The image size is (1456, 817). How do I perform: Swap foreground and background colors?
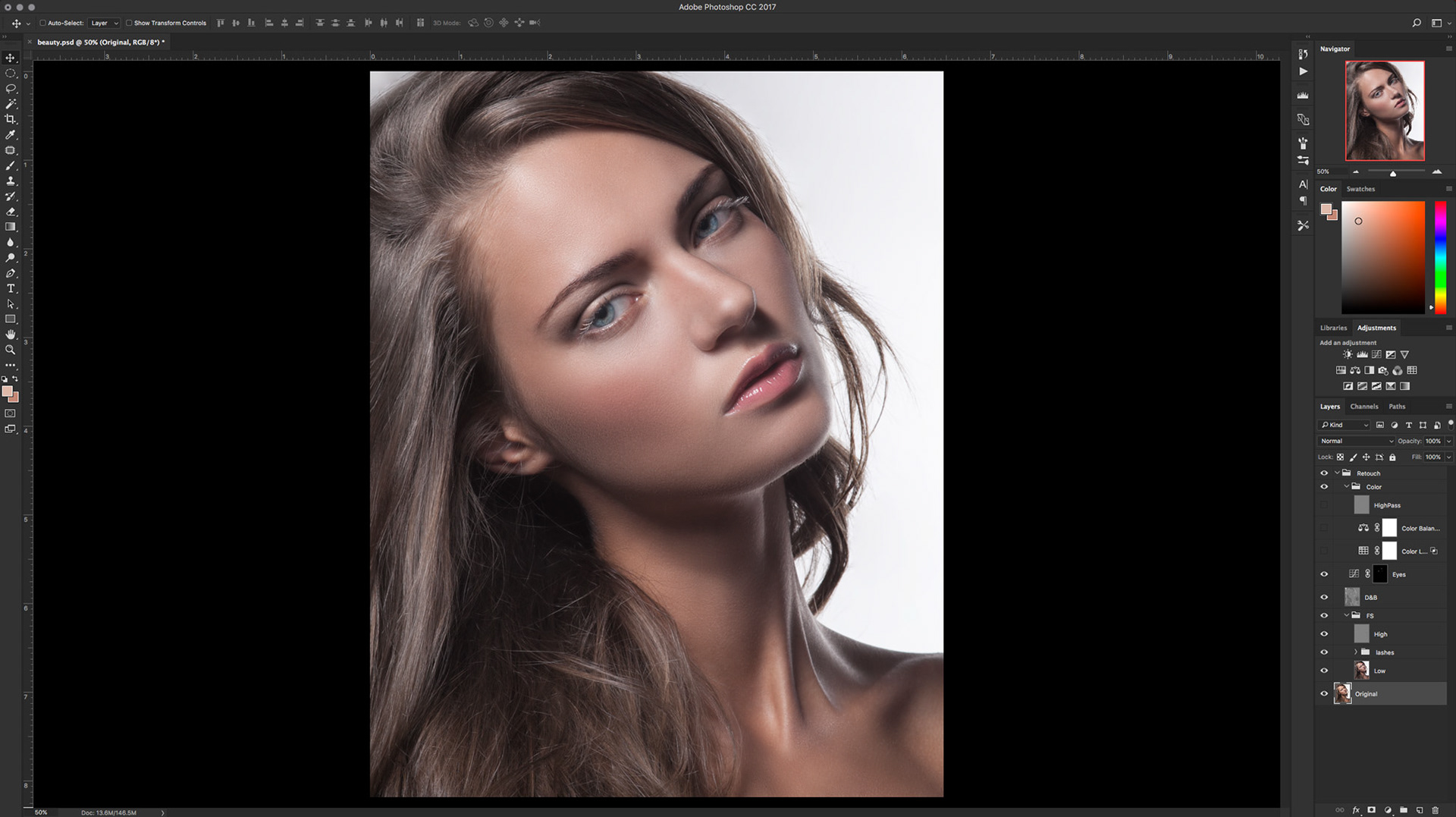pyautogui.click(x=15, y=379)
